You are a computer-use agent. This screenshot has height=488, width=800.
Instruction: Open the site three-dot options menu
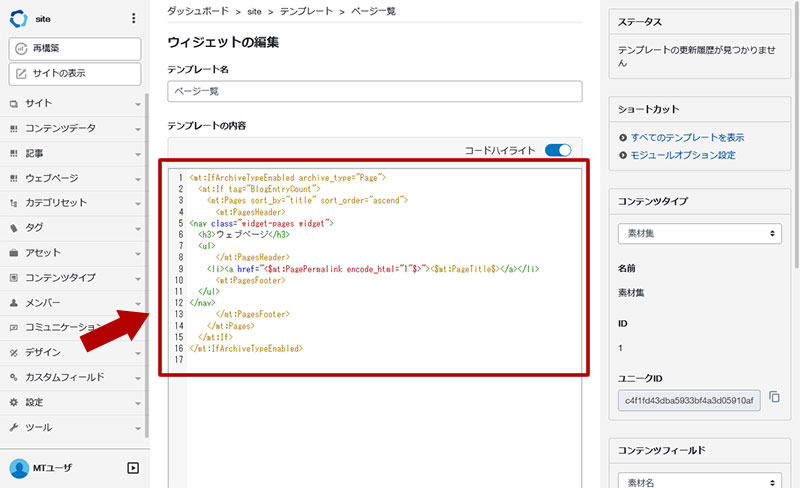click(134, 18)
